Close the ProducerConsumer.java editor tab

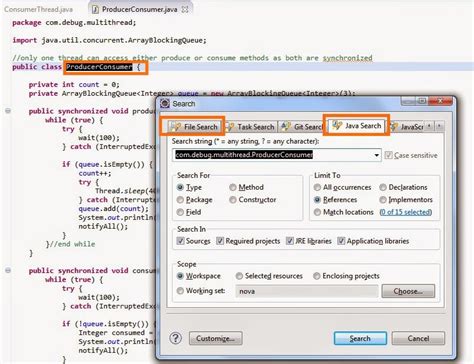[x=185, y=9]
